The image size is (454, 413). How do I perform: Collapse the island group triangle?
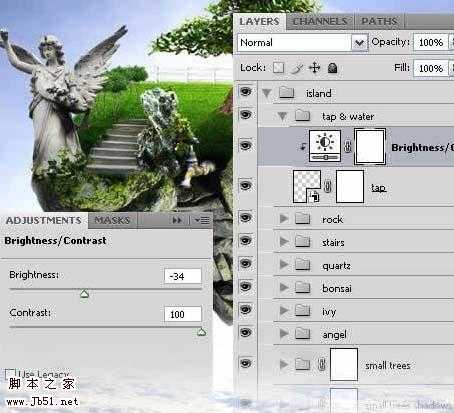tap(267, 93)
